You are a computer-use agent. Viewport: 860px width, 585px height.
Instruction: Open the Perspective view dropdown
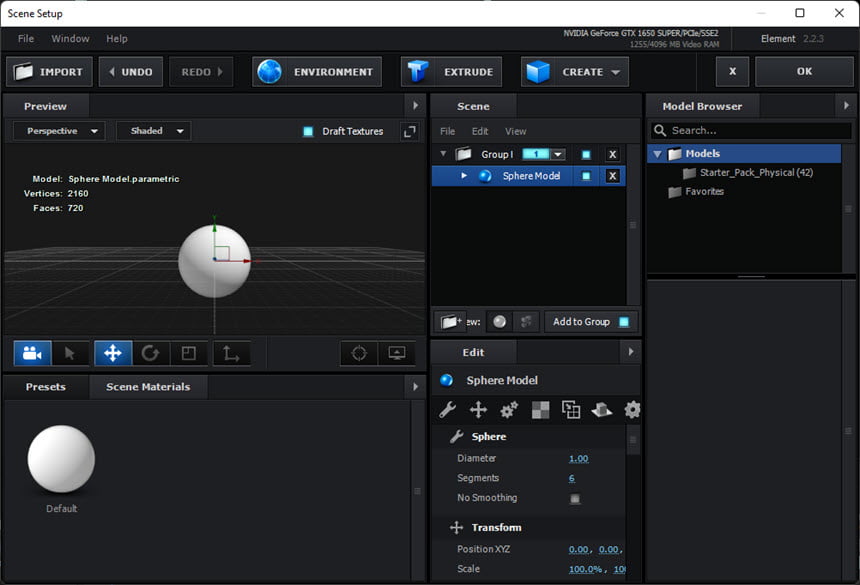point(59,131)
